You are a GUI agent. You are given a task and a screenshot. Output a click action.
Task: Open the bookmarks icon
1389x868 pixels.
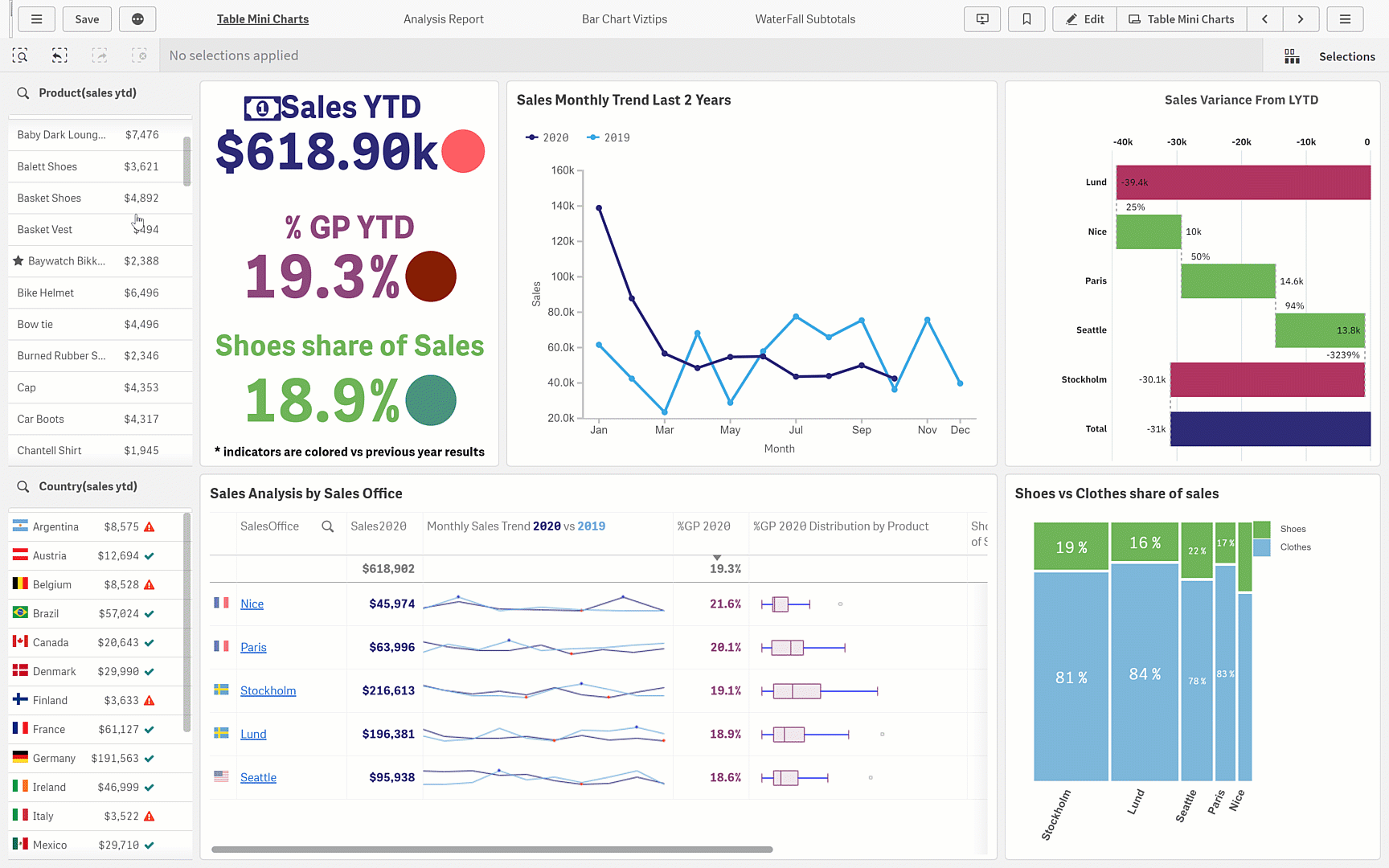(1026, 19)
